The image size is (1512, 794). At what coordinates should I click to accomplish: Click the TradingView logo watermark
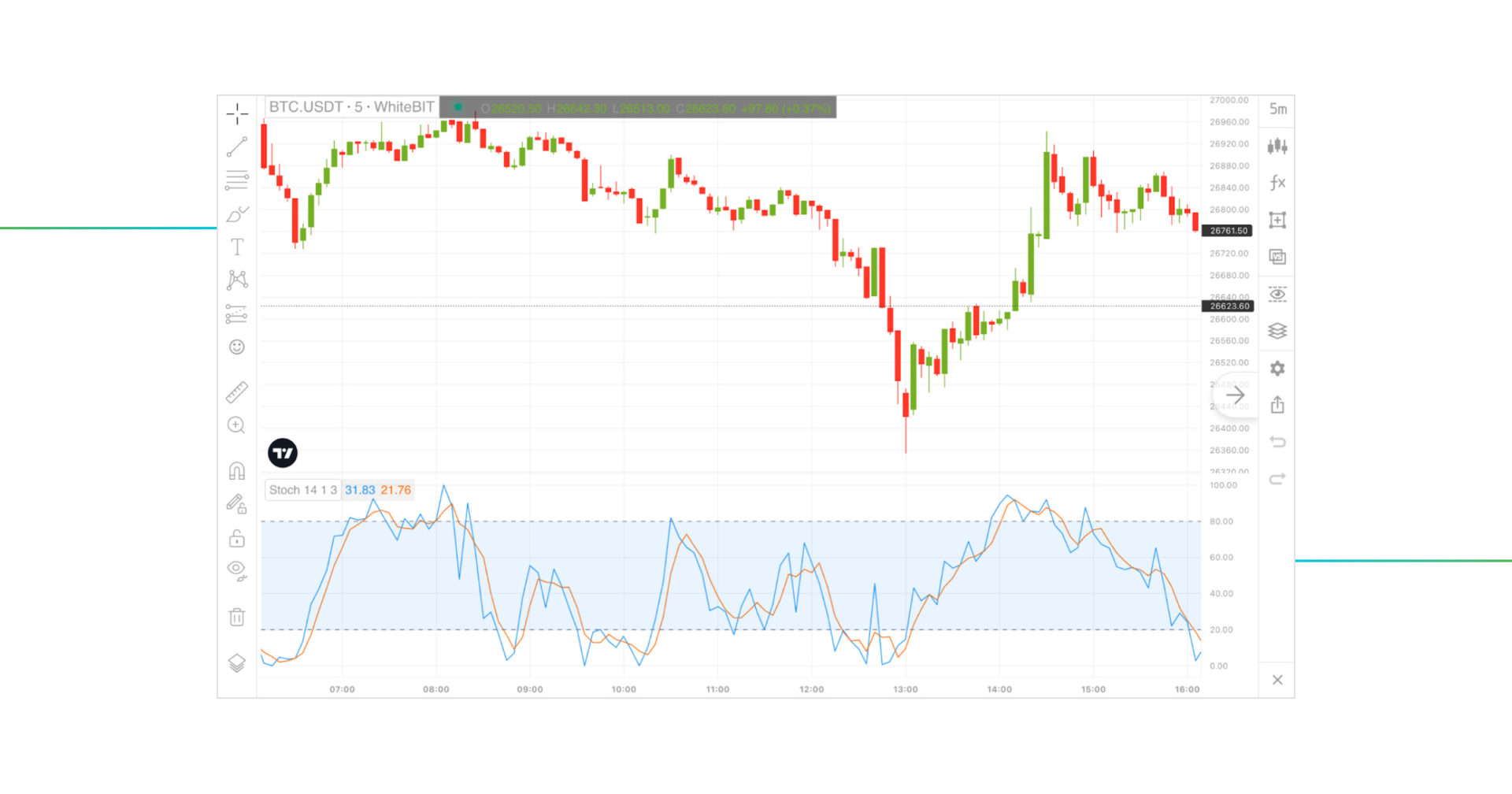coord(282,453)
